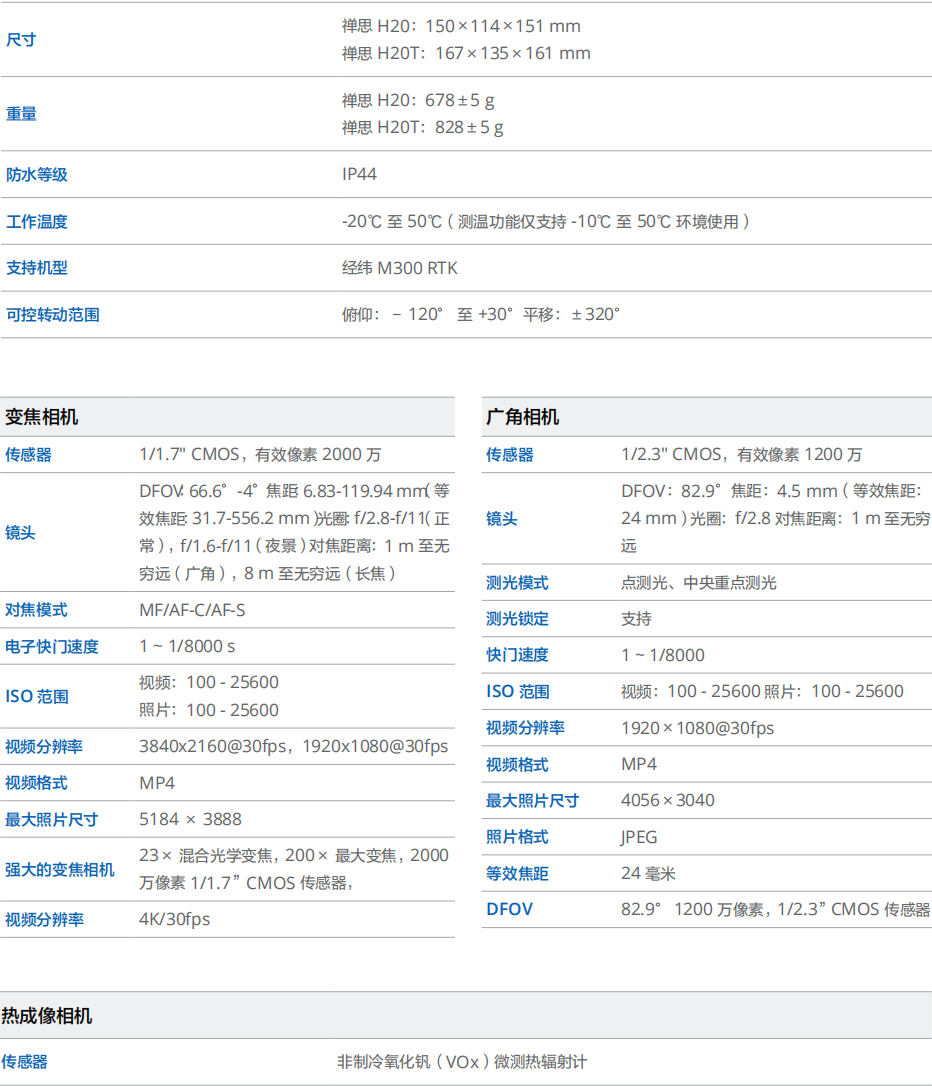Select the 测光模式 label

(517, 583)
